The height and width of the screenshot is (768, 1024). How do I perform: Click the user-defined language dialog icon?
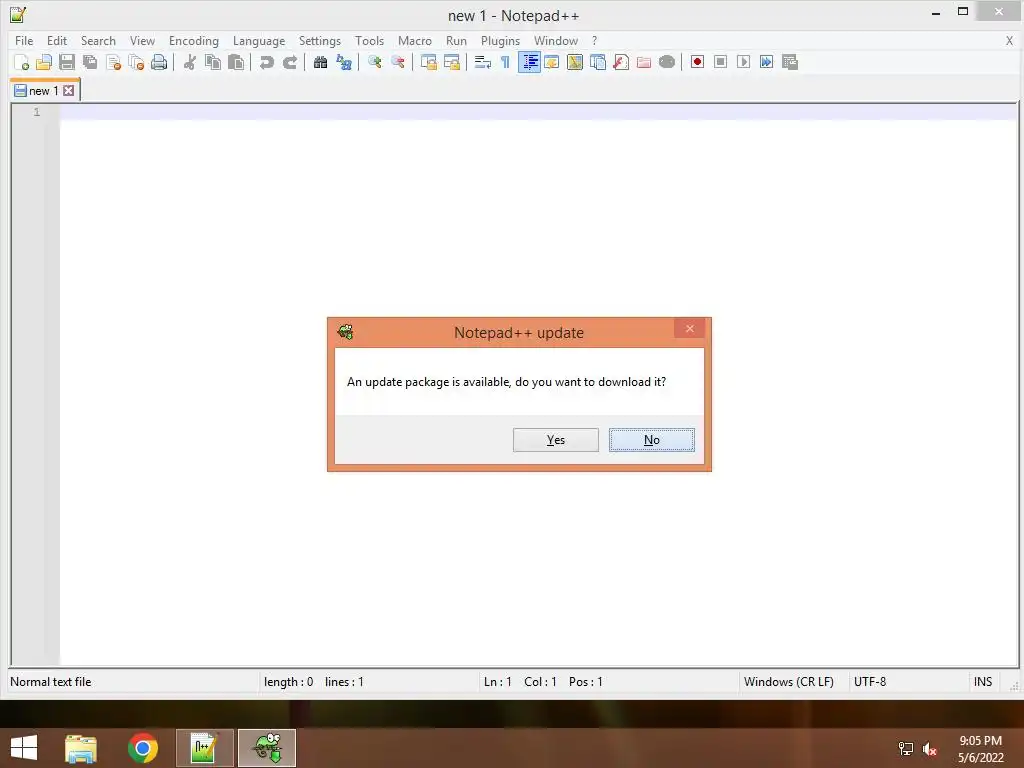pyautogui.click(x=552, y=62)
